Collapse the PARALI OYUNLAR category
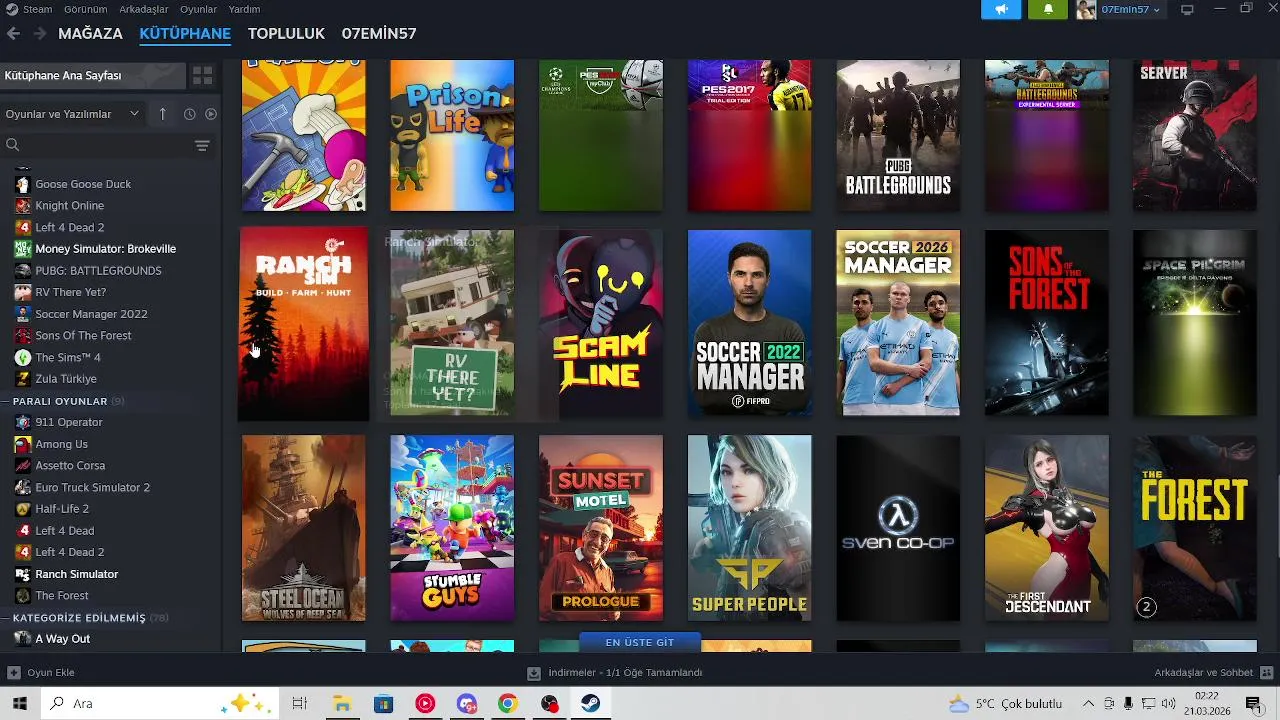 click(7, 401)
